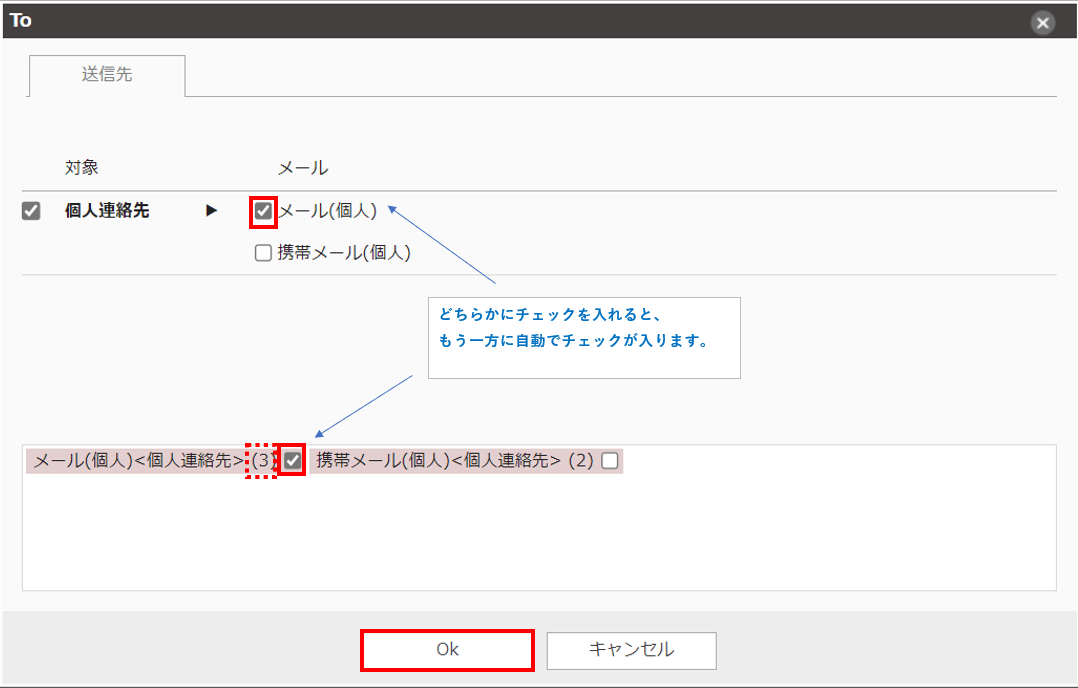Select the 送信先 tab header
The height and width of the screenshot is (688, 1078).
pyautogui.click(x=106, y=75)
